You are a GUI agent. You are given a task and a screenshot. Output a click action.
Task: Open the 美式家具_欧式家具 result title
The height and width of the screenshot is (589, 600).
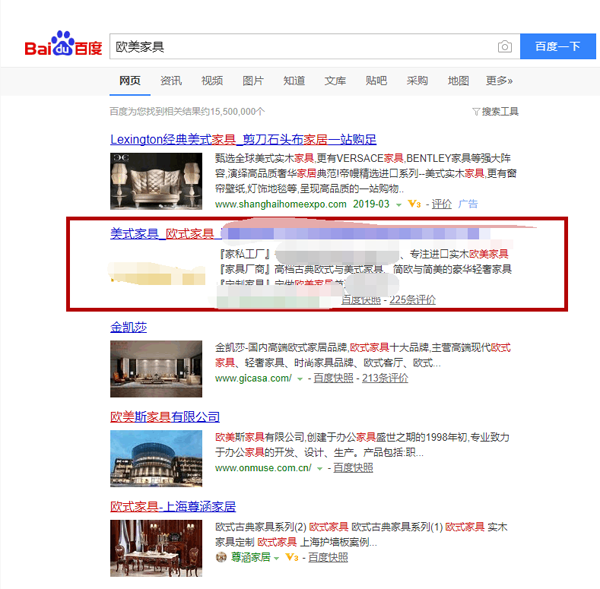pos(166,233)
